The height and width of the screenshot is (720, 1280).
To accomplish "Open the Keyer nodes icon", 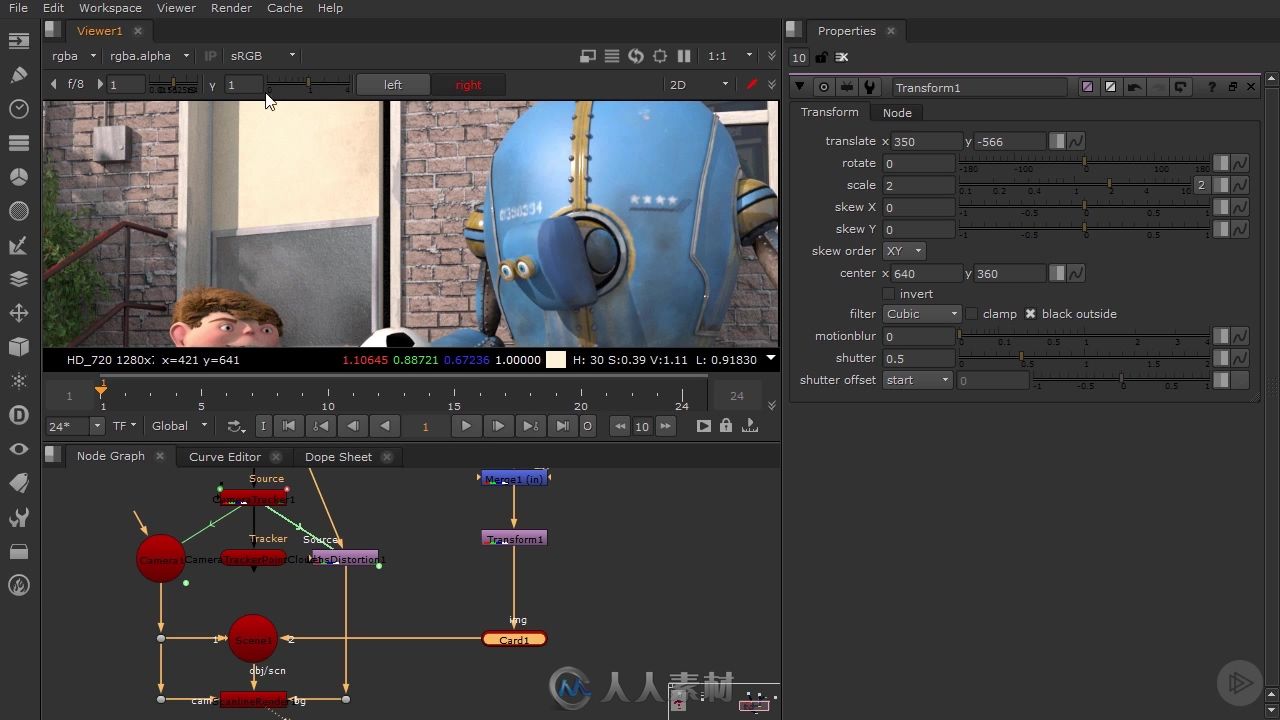I will 19,245.
